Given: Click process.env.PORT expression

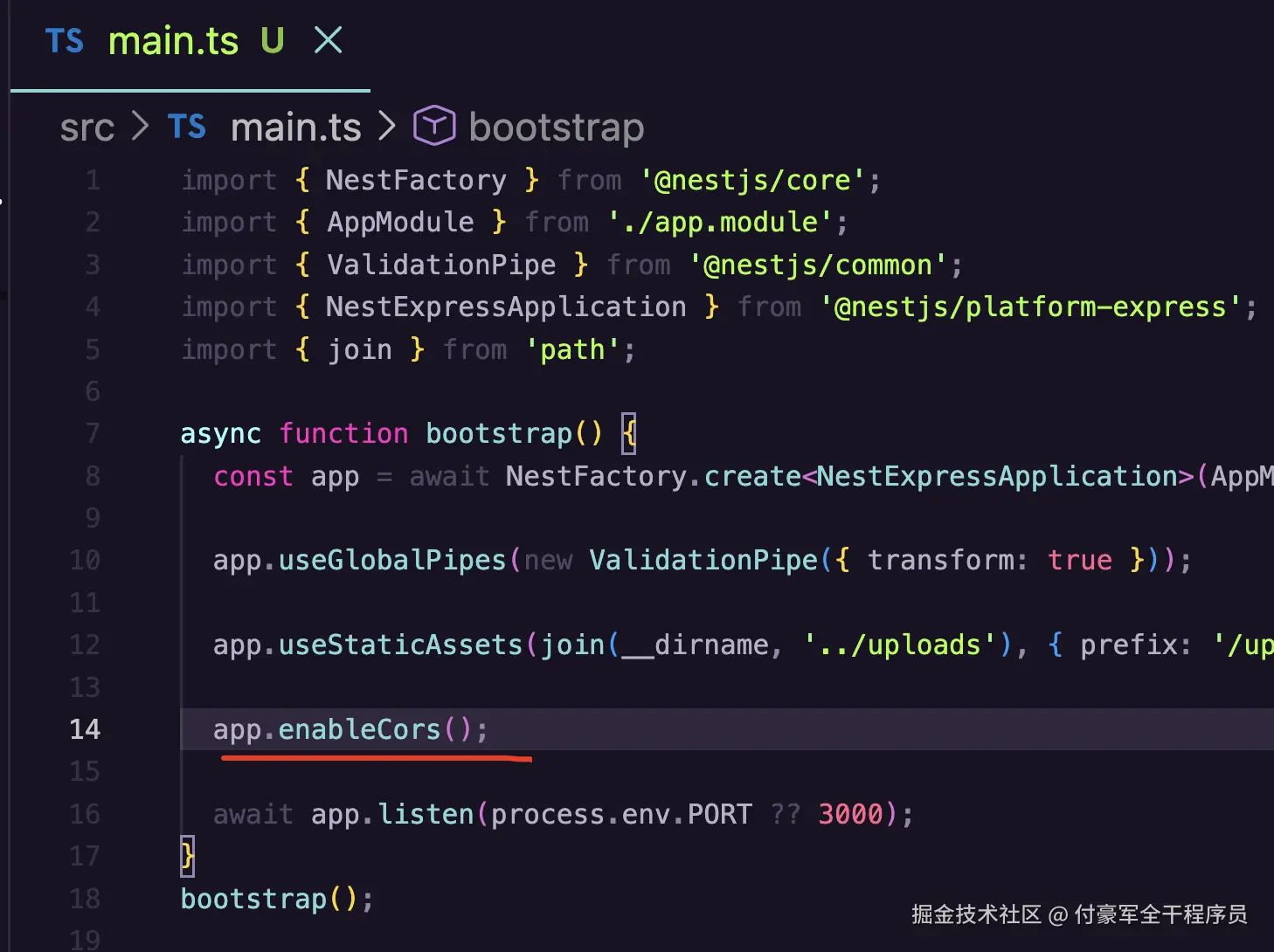Looking at the screenshot, I should 621,814.
